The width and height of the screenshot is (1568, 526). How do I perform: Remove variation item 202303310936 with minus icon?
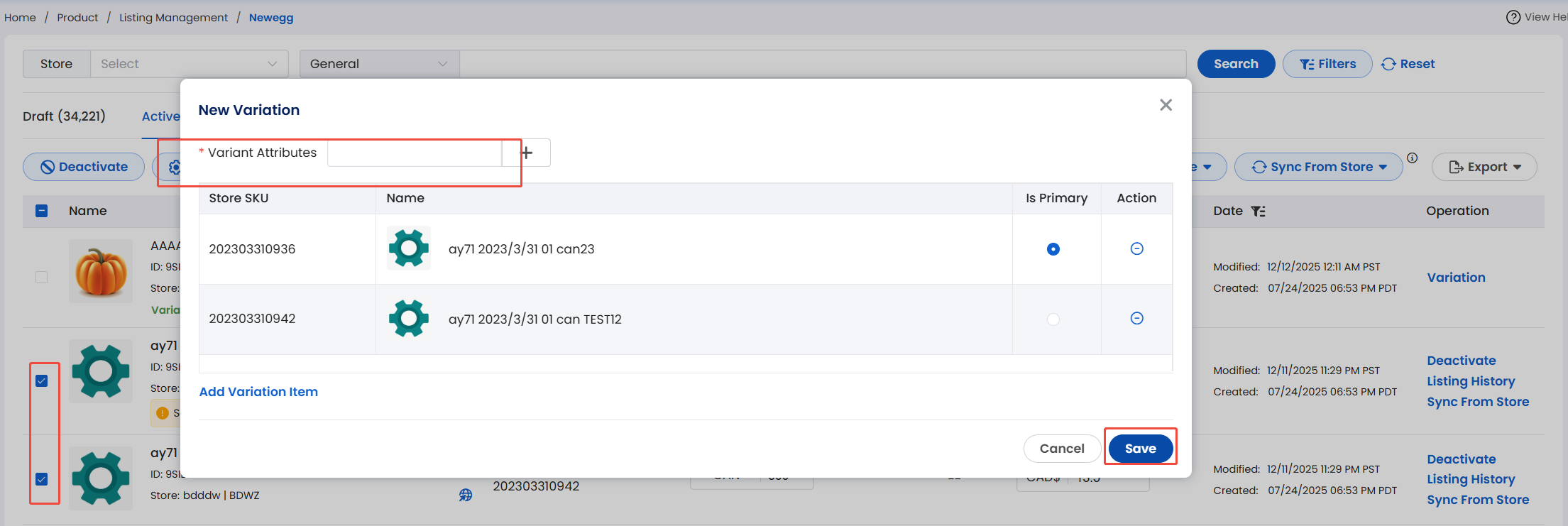pyautogui.click(x=1136, y=248)
